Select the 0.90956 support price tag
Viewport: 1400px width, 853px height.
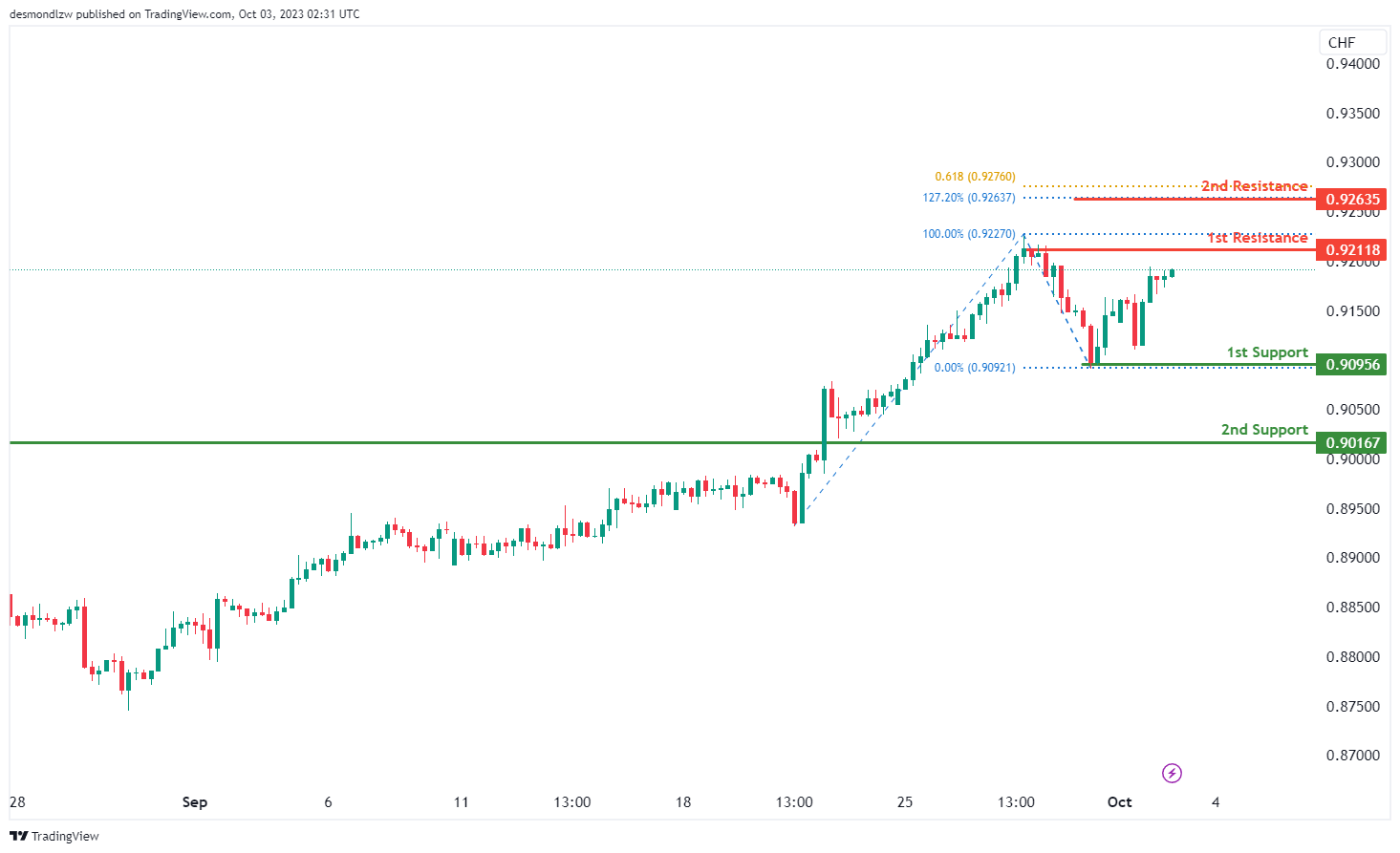(x=1352, y=364)
